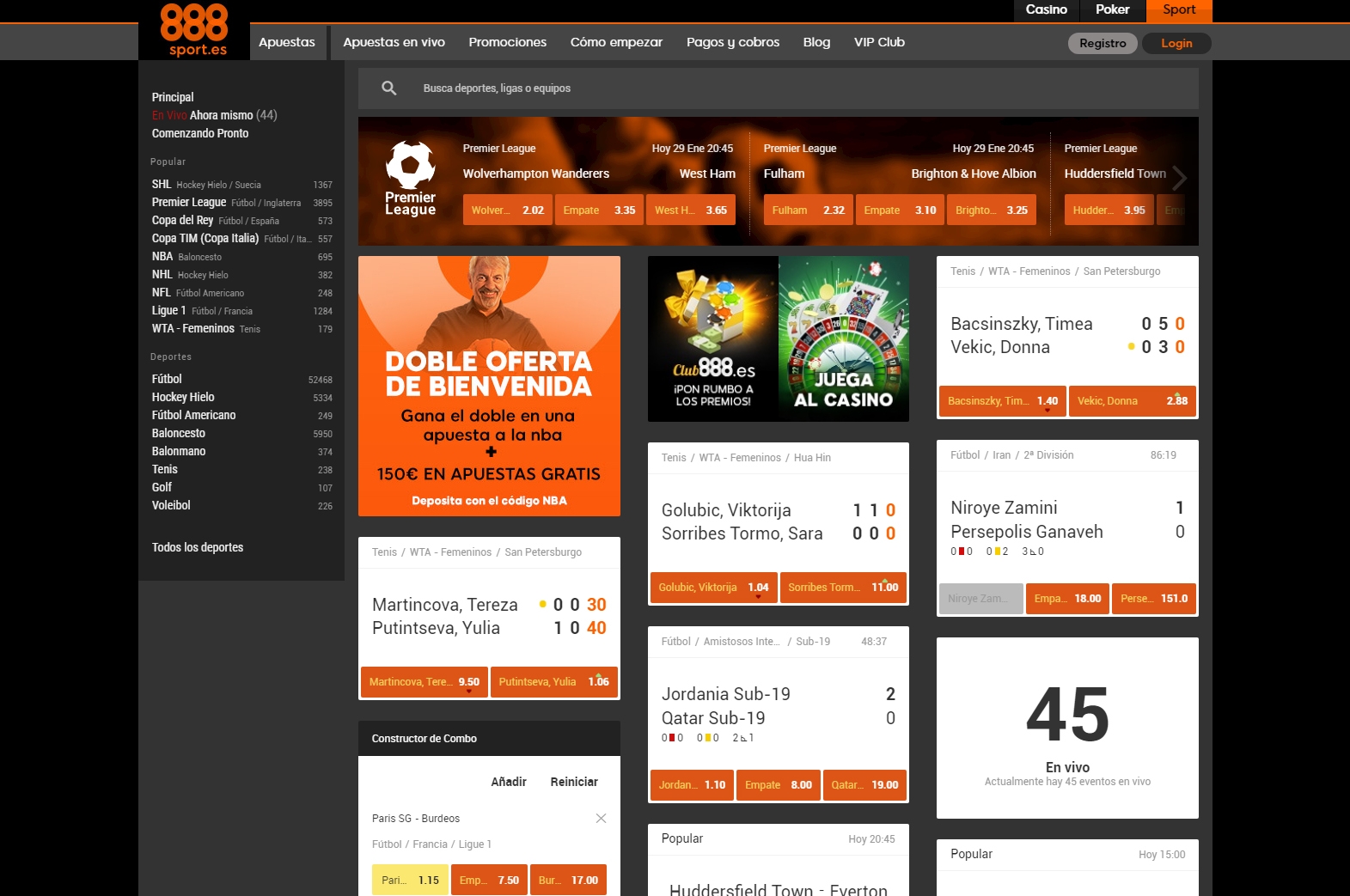Bet on Empate at 3.10
Screen dimensions: 1350x896
click(x=901, y=210)
